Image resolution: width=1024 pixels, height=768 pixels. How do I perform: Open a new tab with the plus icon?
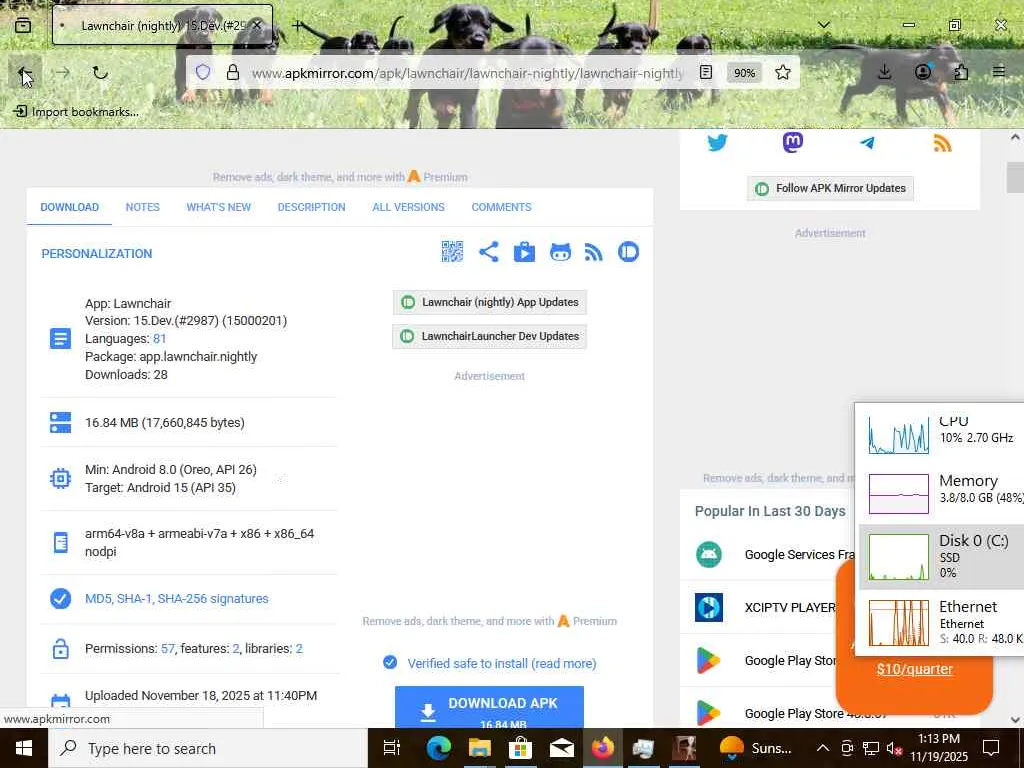(297, 25)
